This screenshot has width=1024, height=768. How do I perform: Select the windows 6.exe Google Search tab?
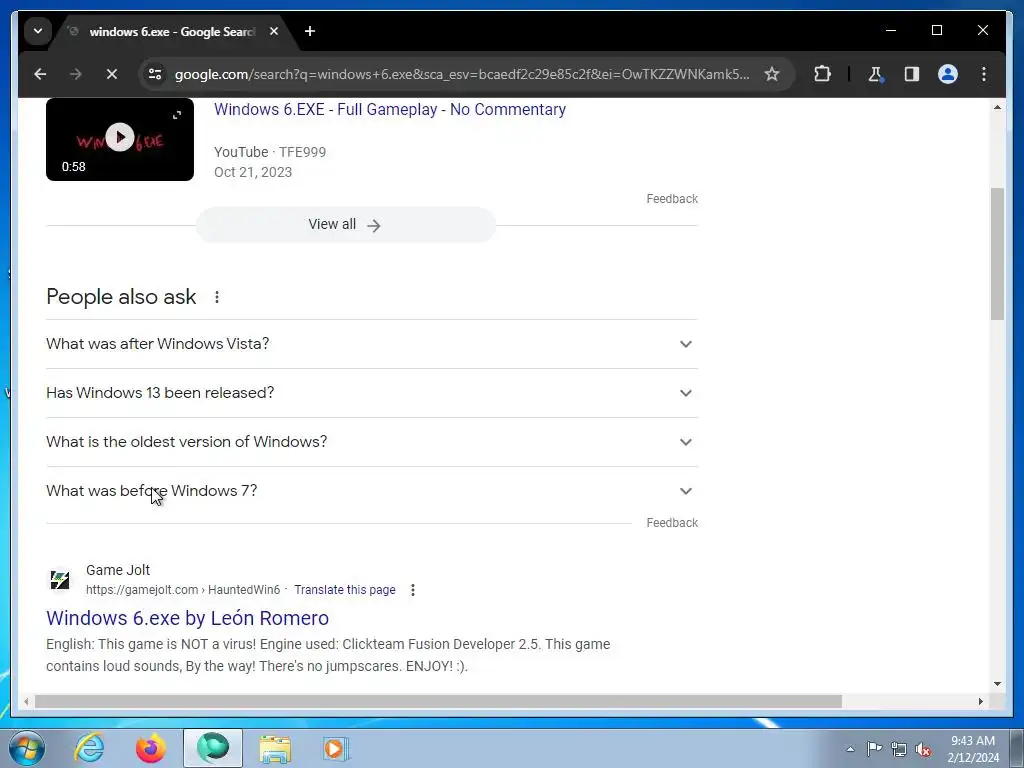pyautogui.click(x=172, y=31)
